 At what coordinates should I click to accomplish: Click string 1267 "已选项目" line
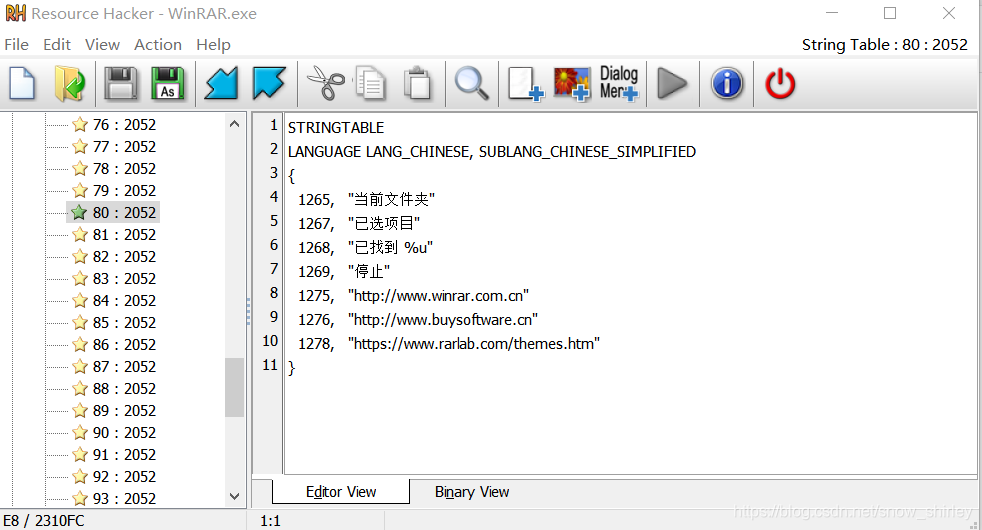(359, 224)
